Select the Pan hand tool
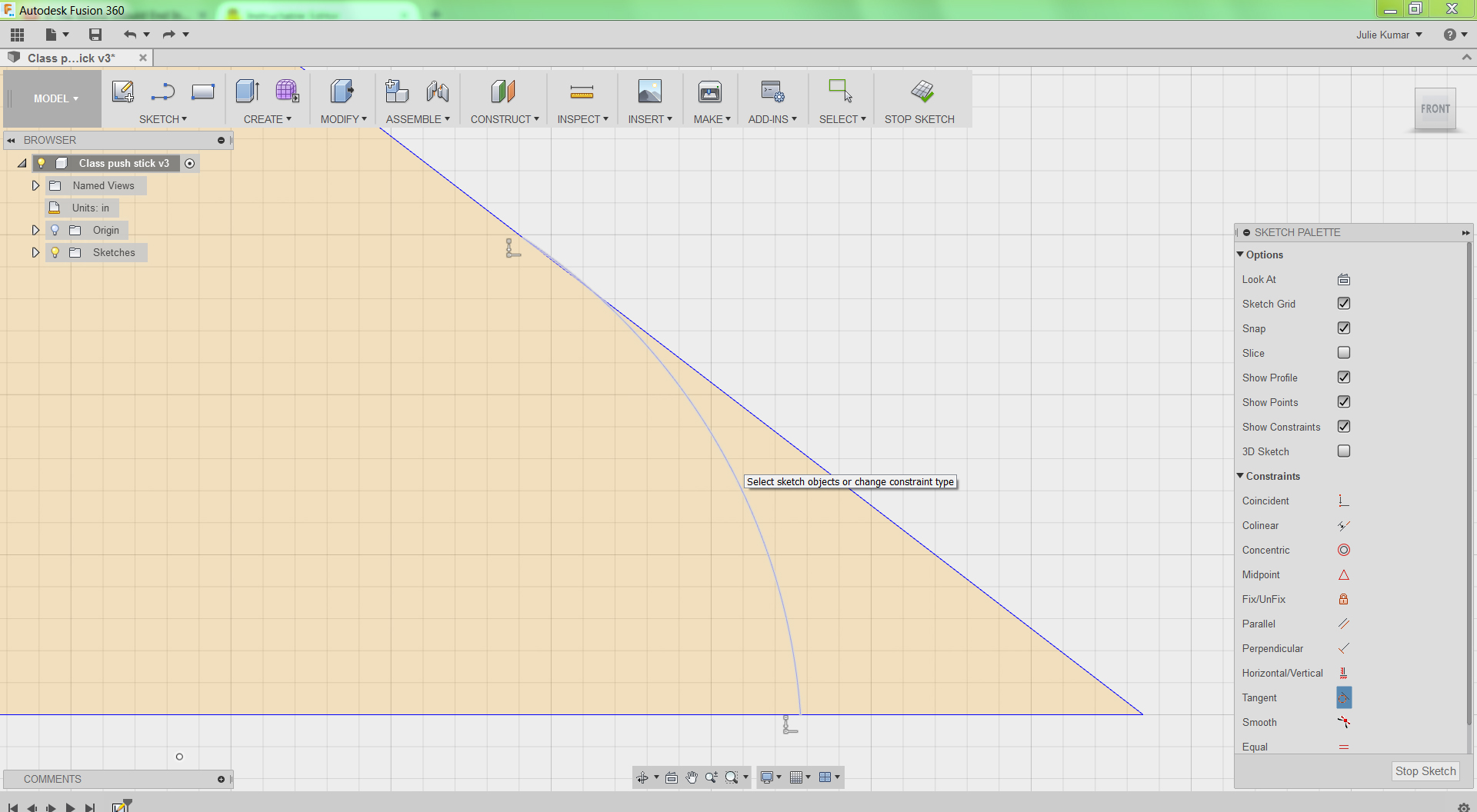Image resolution: width=1477 pixels, height=812 pixels. 692,777
